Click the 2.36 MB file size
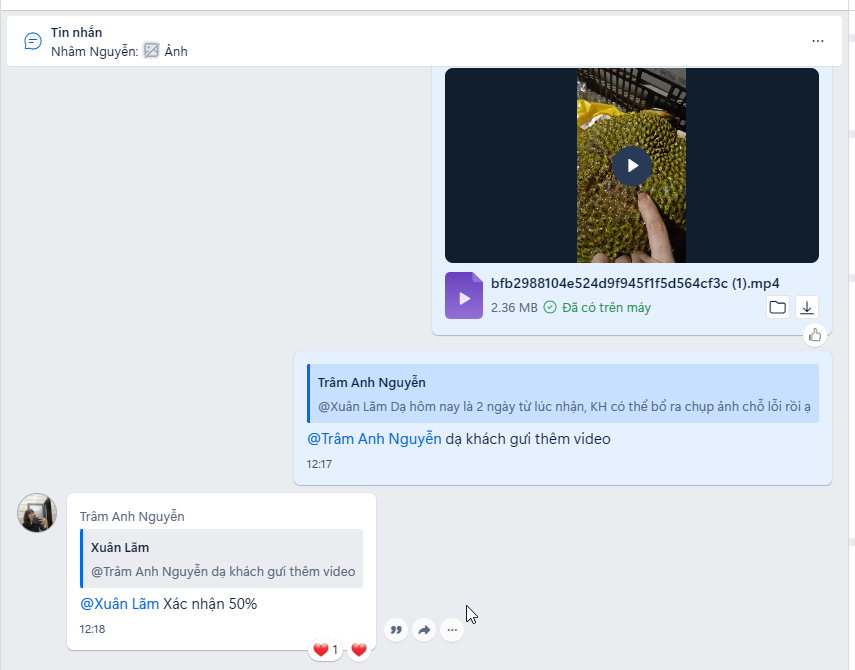The image size is (855, 670). tap(514, 307)
